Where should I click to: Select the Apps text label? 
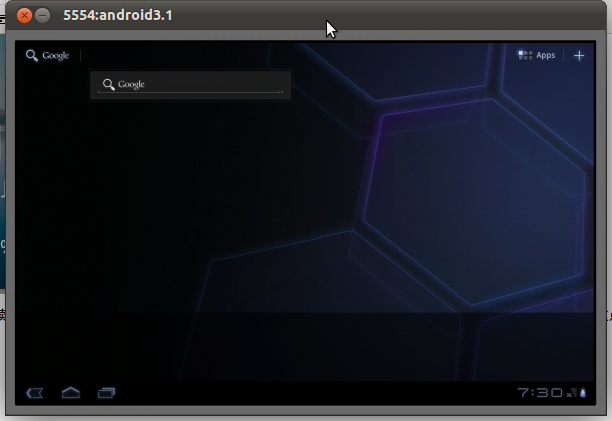(x=545, y=55)
